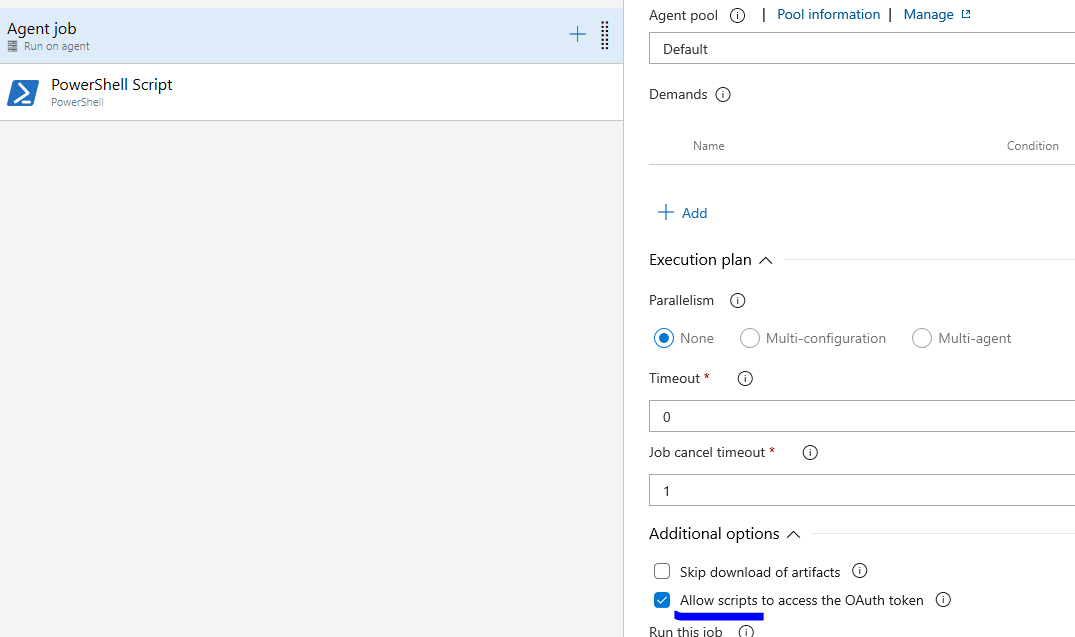The image size is (1075, 637).
Task: Show the Demands info icon
Action: [x=723, y=95]
